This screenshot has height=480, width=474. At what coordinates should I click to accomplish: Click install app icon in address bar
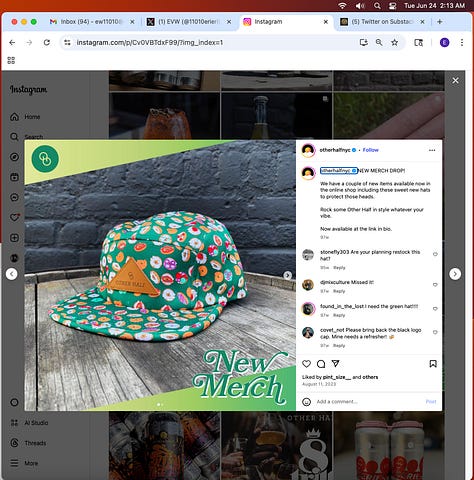pyautogui.click(x=364, y=43)
